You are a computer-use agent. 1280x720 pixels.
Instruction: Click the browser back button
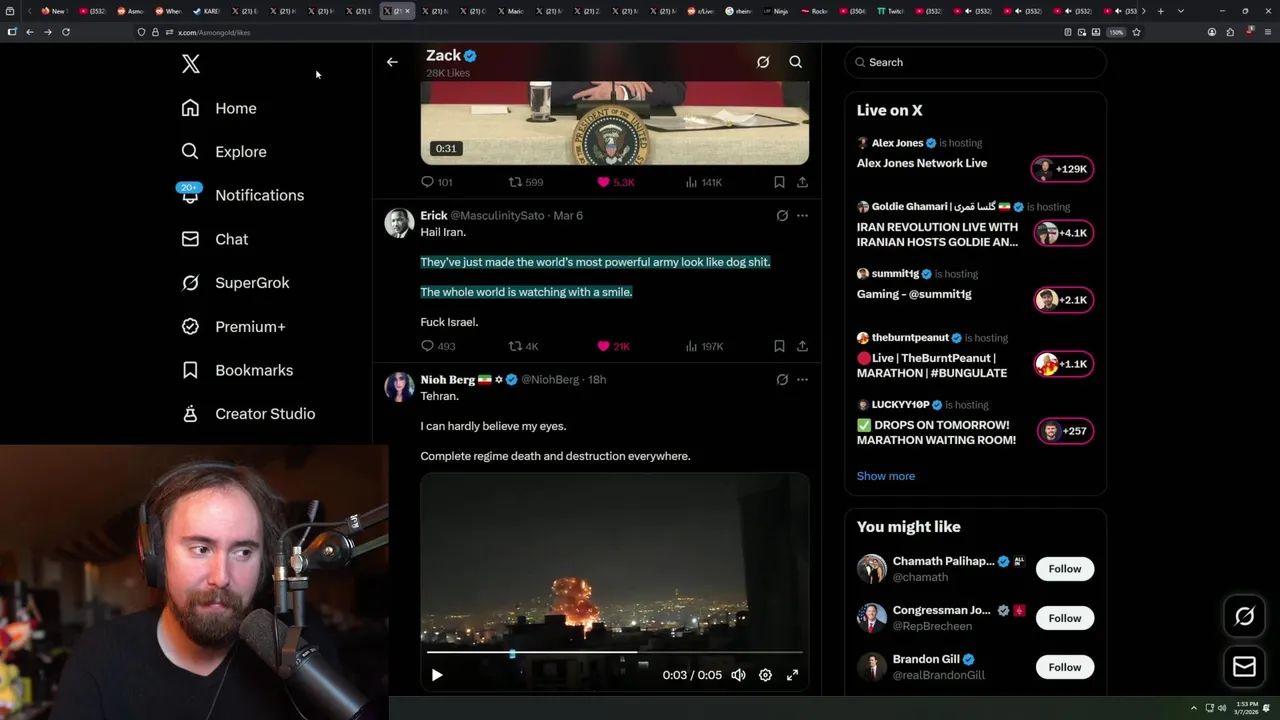point(30,32)
